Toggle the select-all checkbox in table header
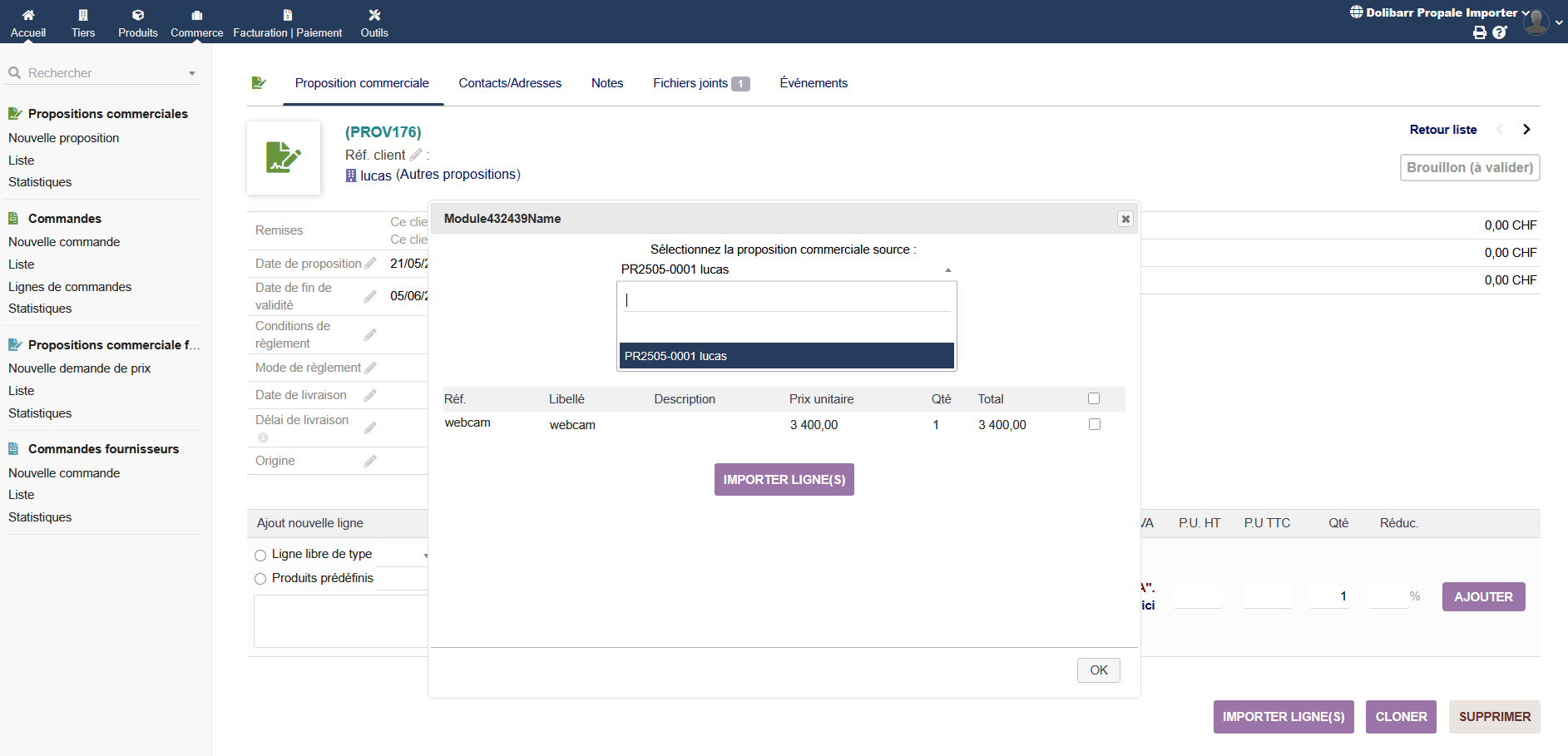Viewport: 1568px width, 756px height. (1094, 398)
